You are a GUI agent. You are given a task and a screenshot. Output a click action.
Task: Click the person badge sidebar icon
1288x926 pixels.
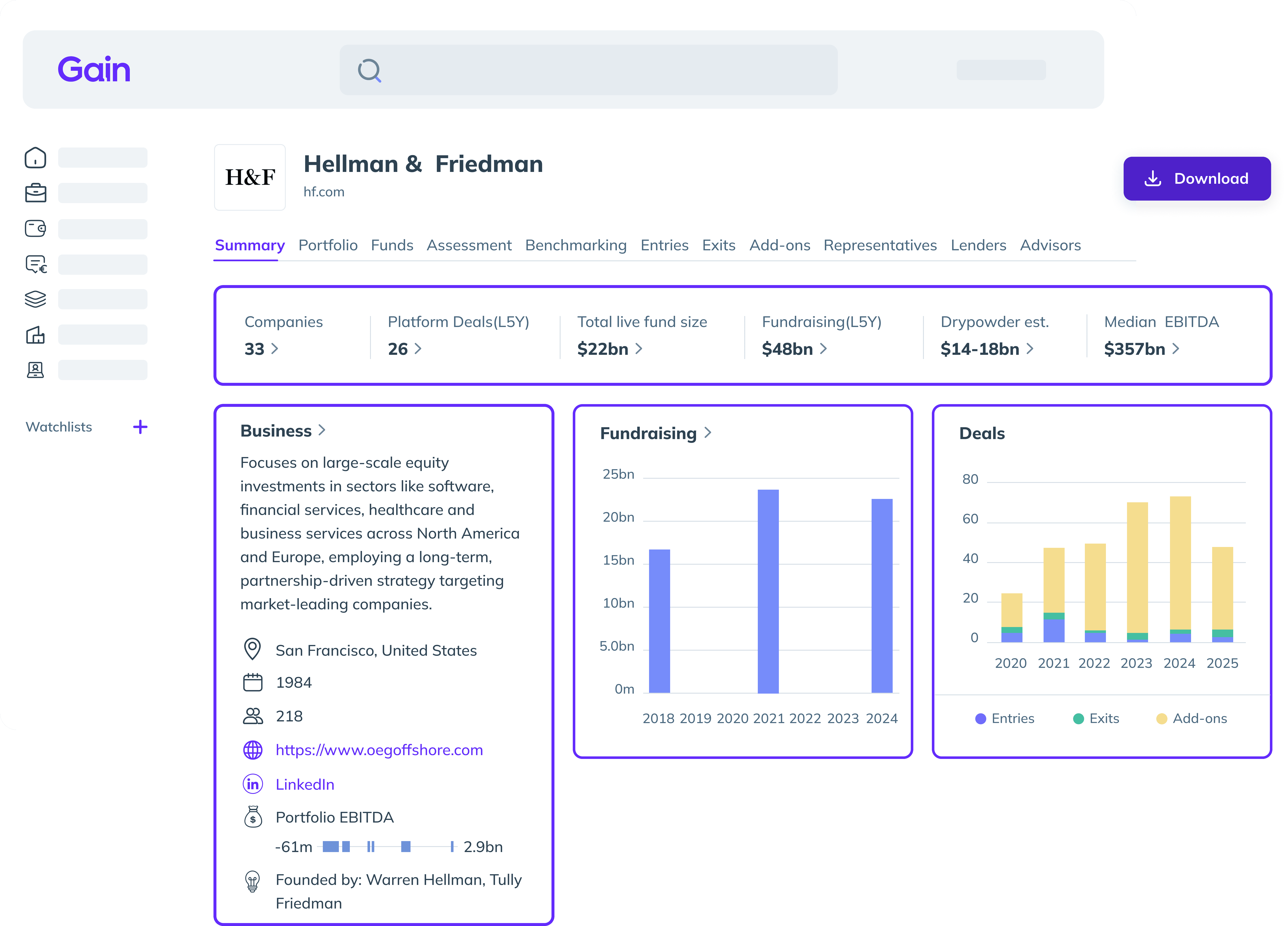[35, 370]
